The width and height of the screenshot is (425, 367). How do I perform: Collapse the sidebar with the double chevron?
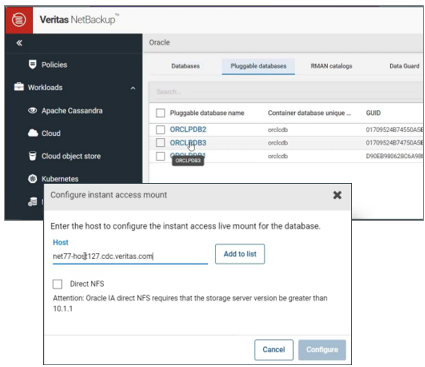point(19,43)
